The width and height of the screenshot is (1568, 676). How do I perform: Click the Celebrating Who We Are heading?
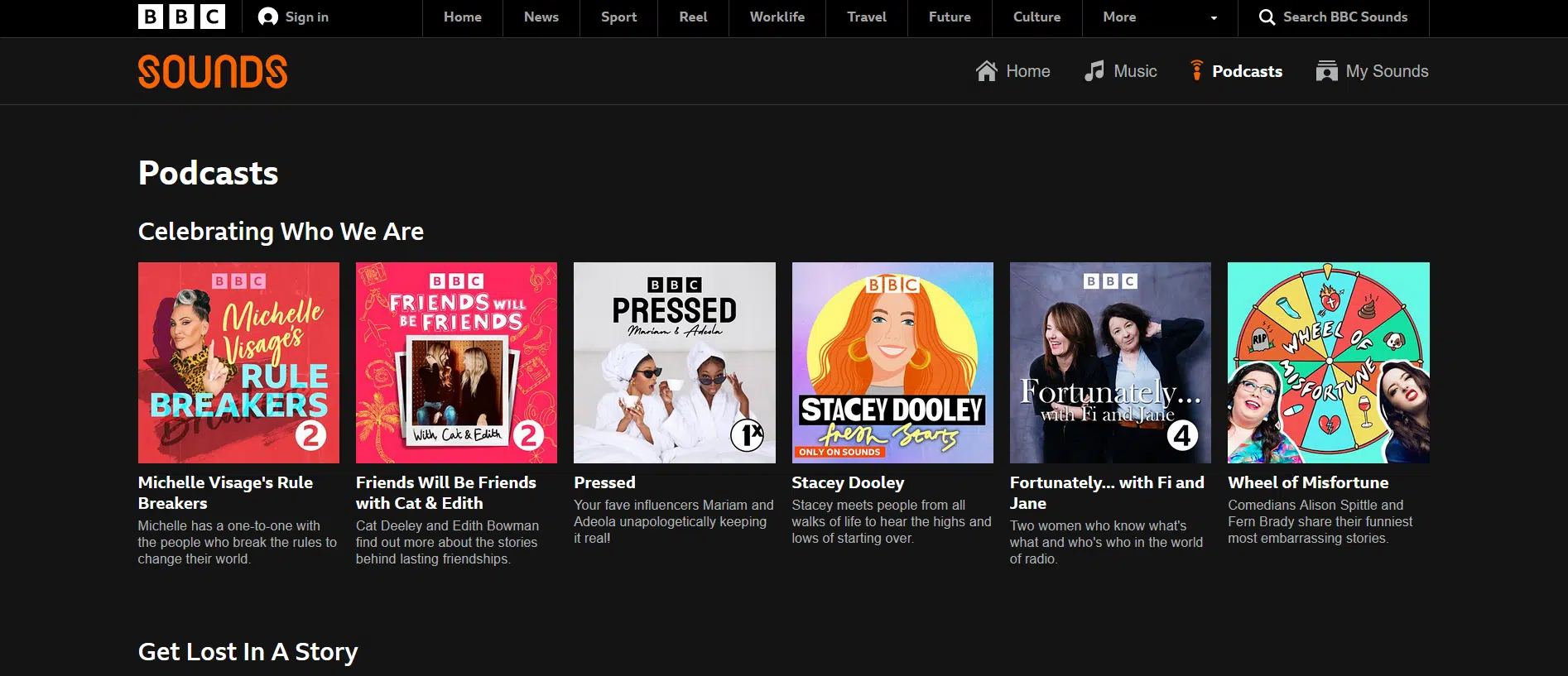point(281,232)
